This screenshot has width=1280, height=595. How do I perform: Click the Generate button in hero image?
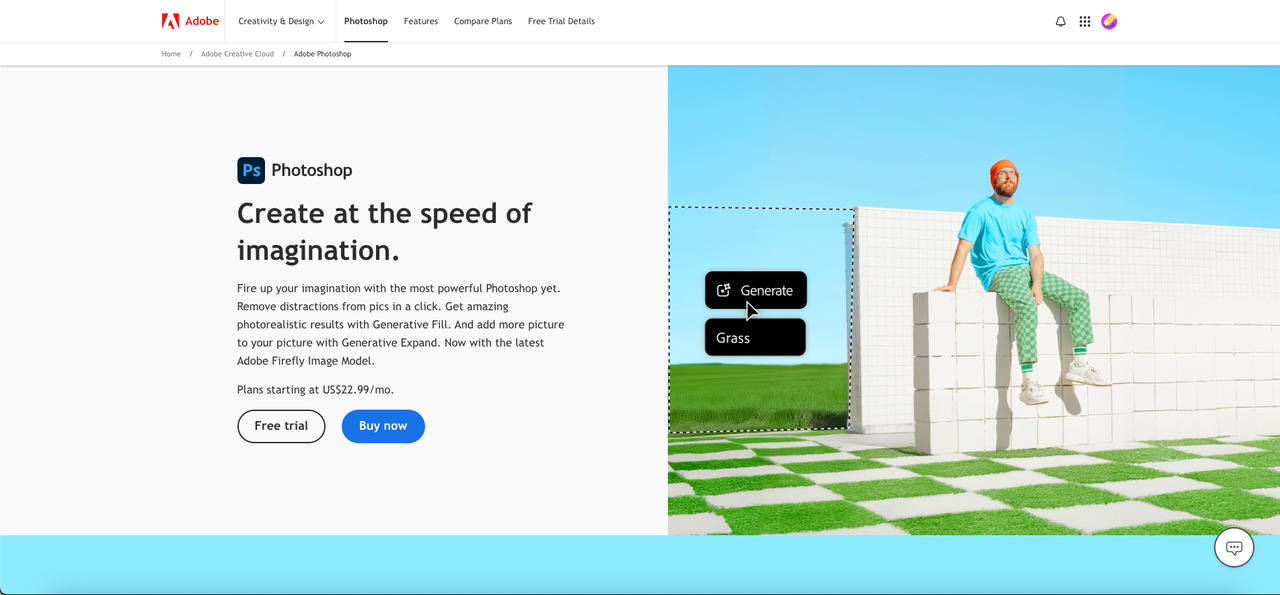tap(756, 290)
